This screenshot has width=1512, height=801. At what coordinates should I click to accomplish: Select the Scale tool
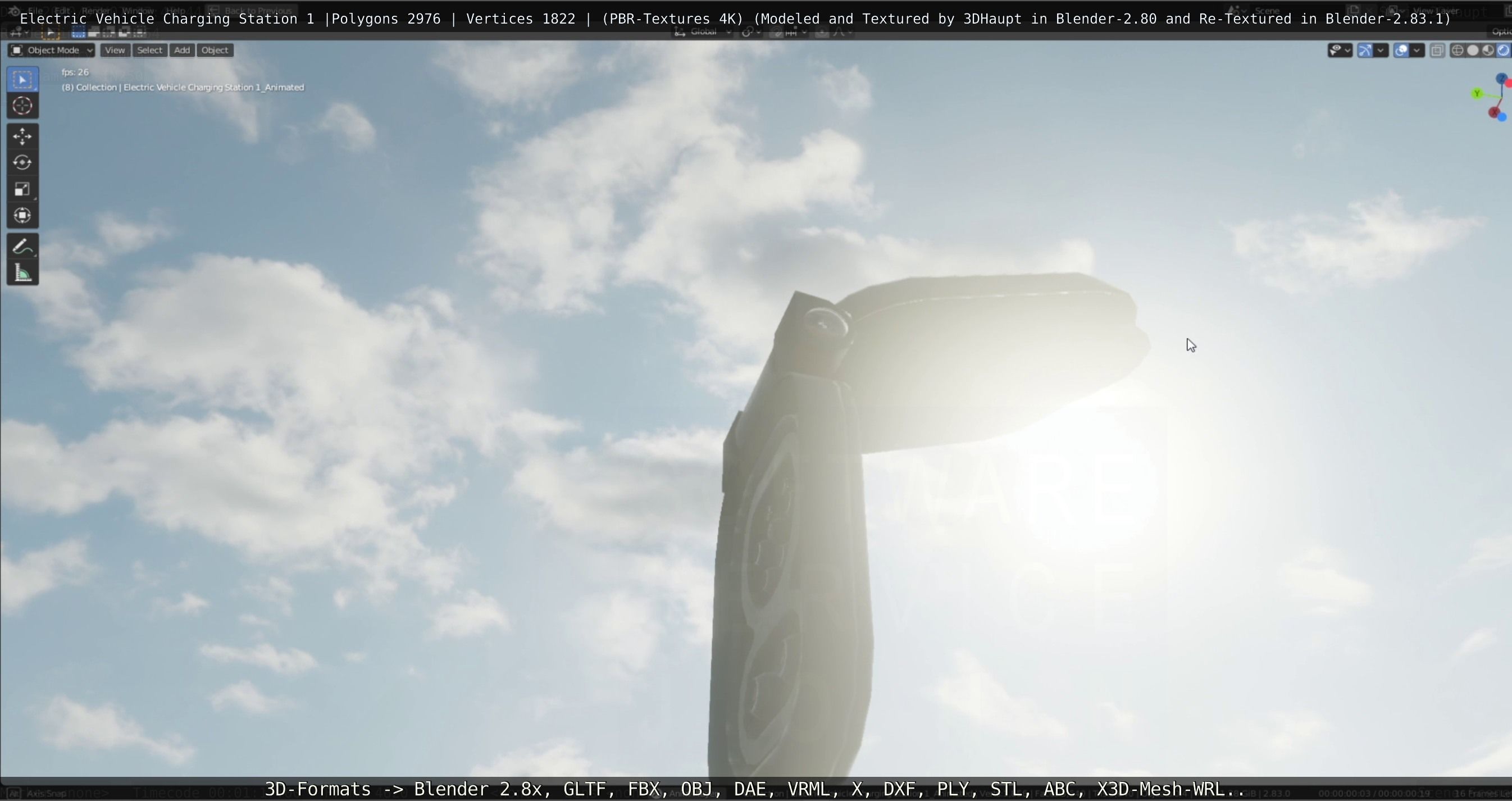tap(22, 189)
